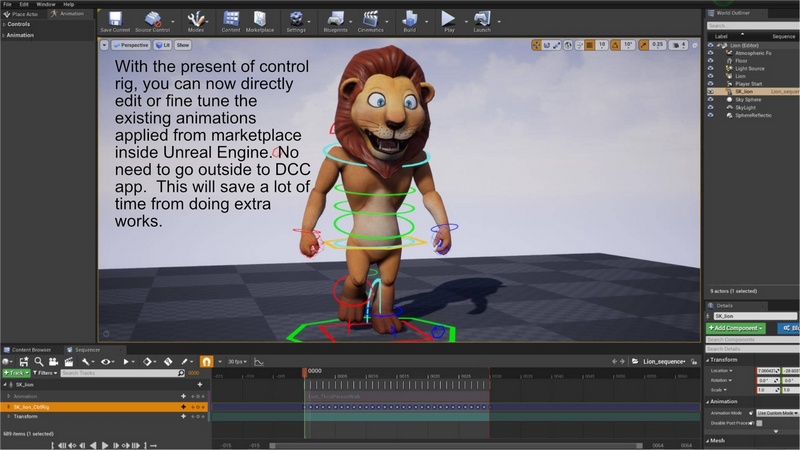Expand the Transform track in Sequencer
This screenshot has width=800, height=450.
point(9,416)
